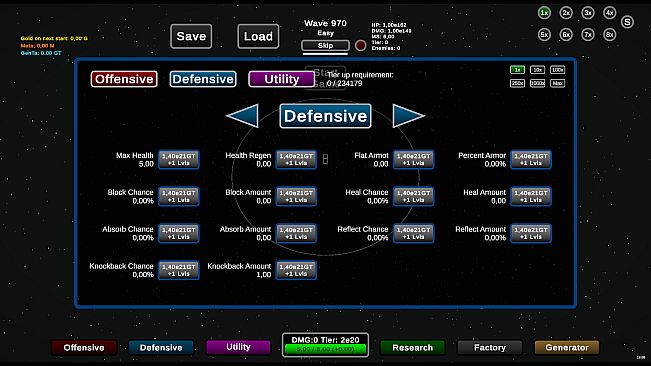Click the circular S icon
The height and width of the screenshot is (366, 651).
click(x=627, y=22)
